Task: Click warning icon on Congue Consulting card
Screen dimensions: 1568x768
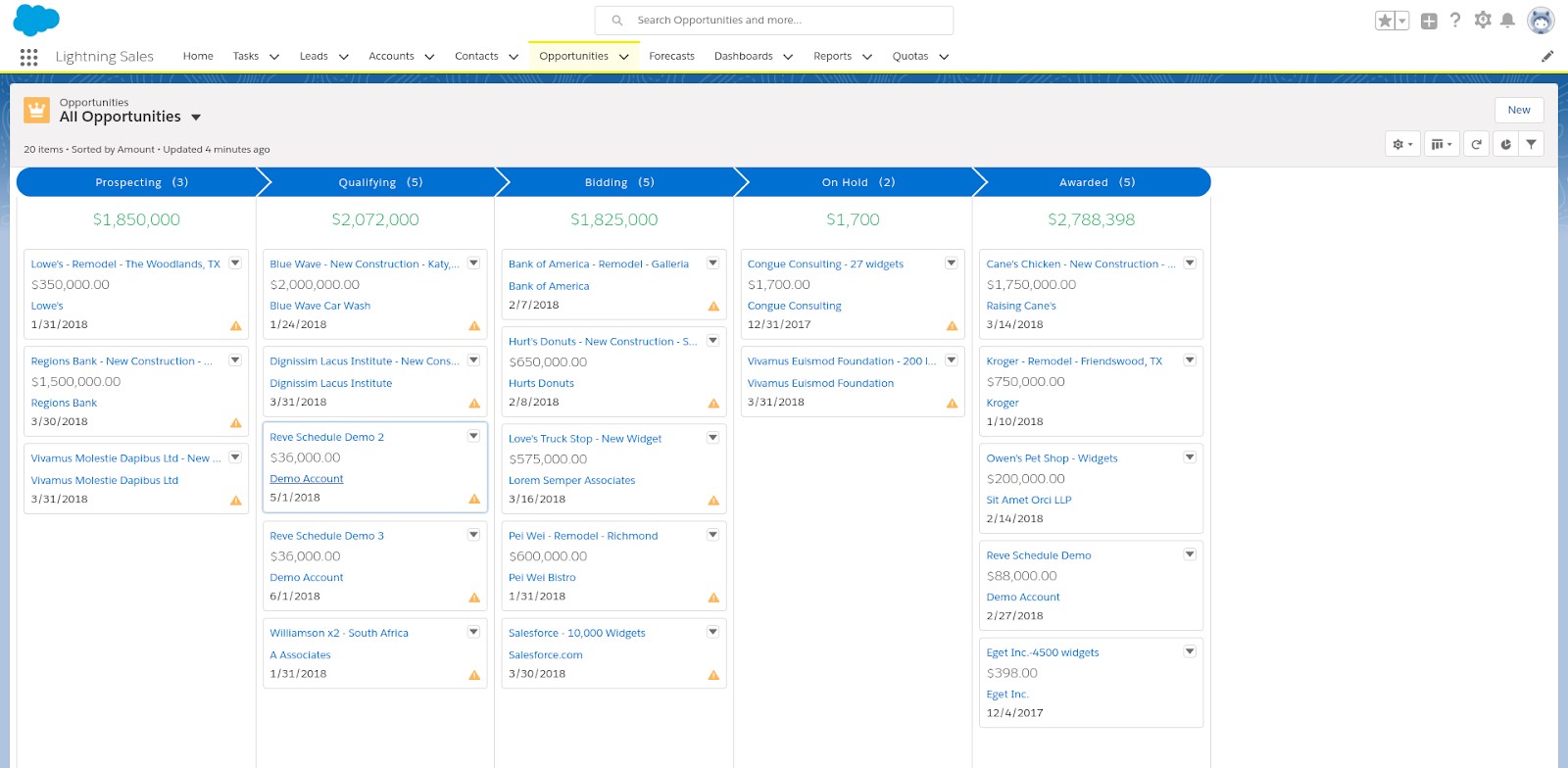Action: [x=952, y=325]
